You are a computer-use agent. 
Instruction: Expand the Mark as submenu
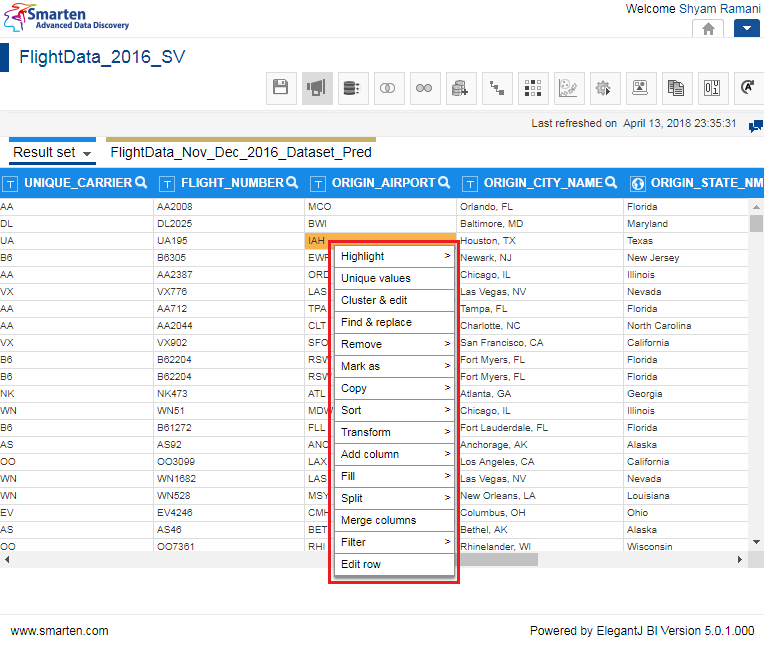(x=394, y=366)
